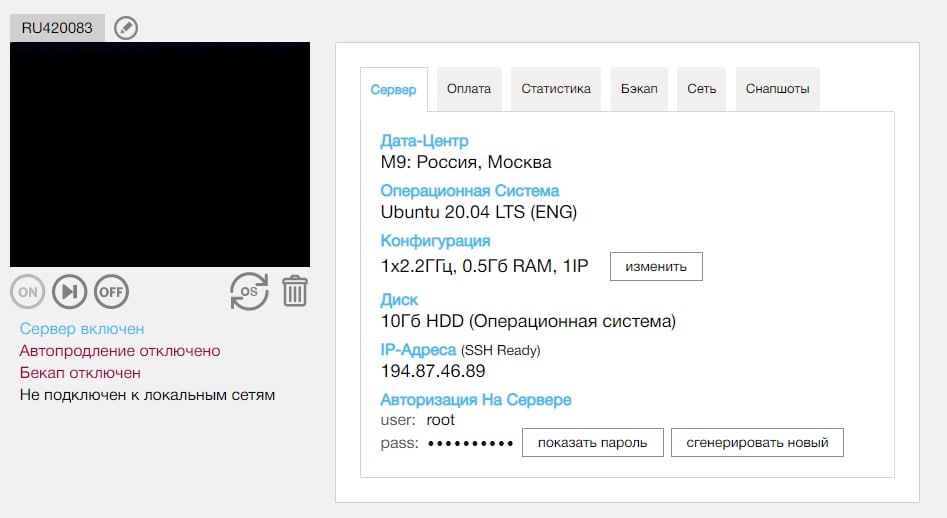Click the Операционная Система heading
The height and width of the screenshot is (518, 947).
click(469, 191)
